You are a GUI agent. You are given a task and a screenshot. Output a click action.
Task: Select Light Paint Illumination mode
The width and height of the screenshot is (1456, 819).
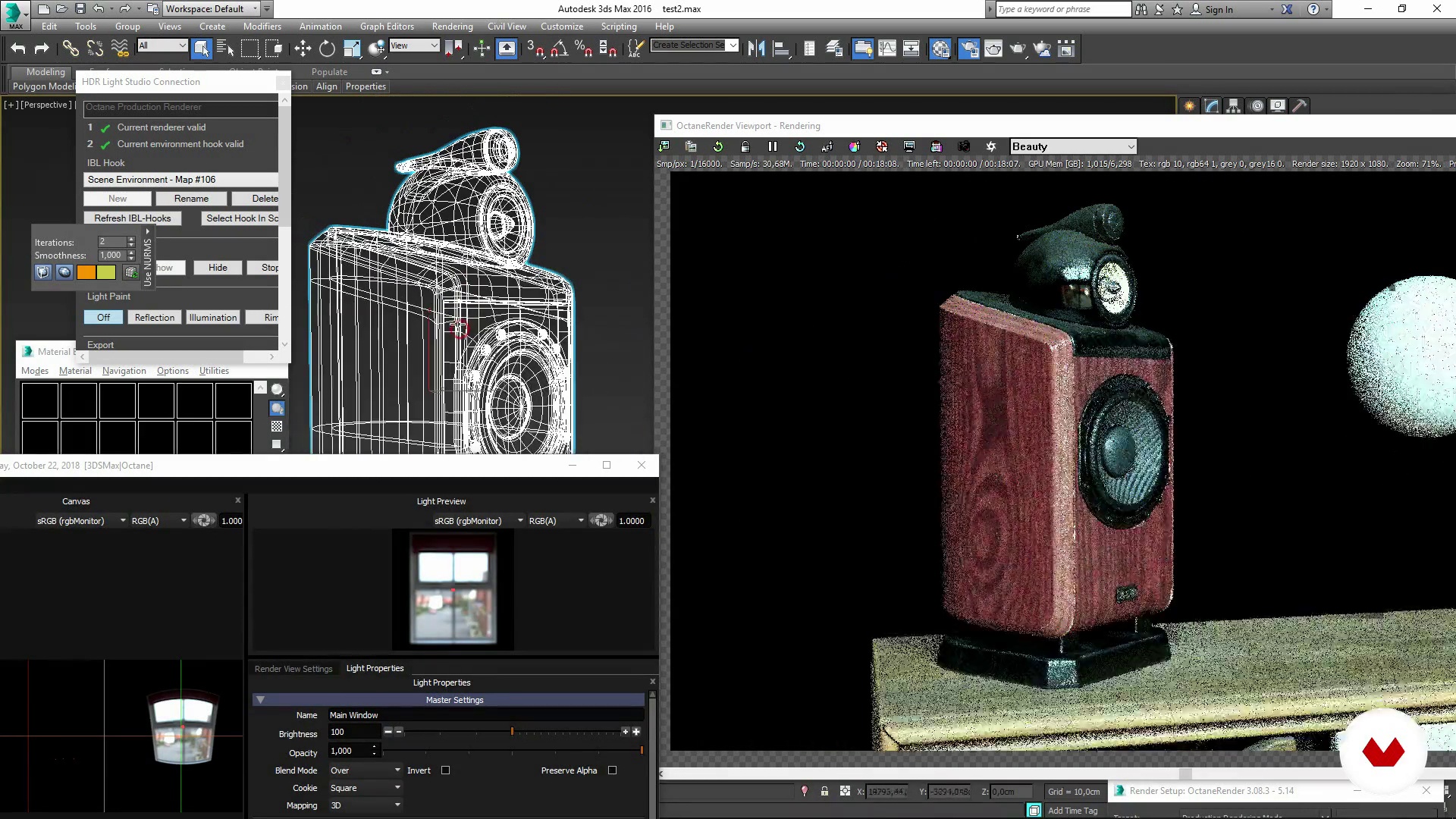click(x=213, y=318)
